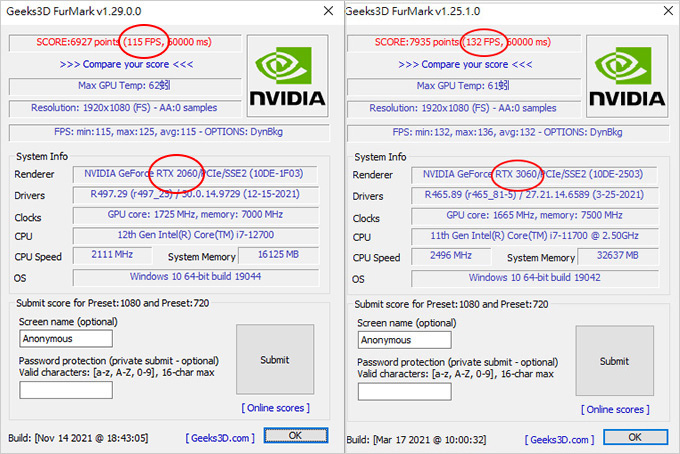The width and height of the screenshot is (680, 454).
Task: Click '16125 MB' system memory value
Action: (x=278, y=255)
